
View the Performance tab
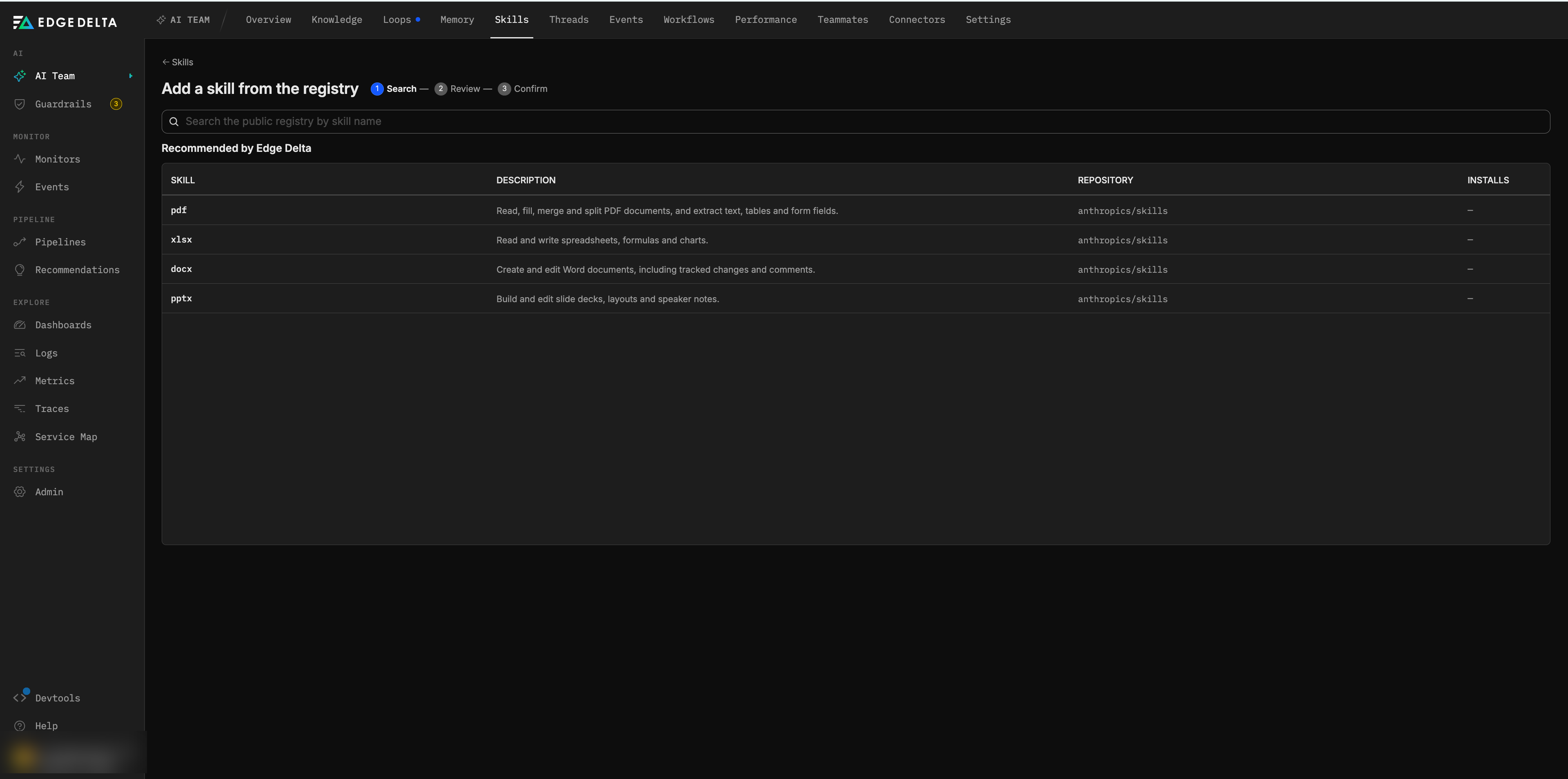[766, 20]
